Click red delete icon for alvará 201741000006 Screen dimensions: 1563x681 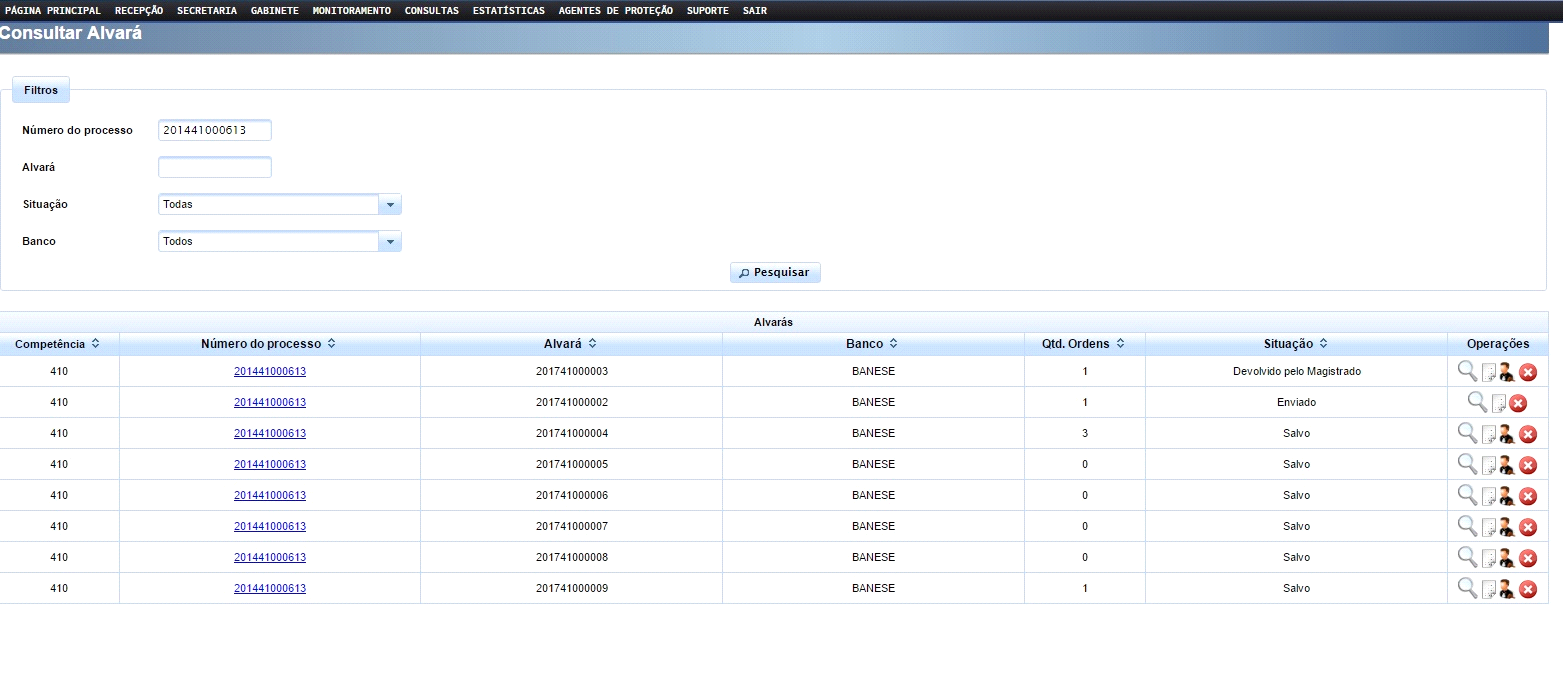coord(1528,496)
